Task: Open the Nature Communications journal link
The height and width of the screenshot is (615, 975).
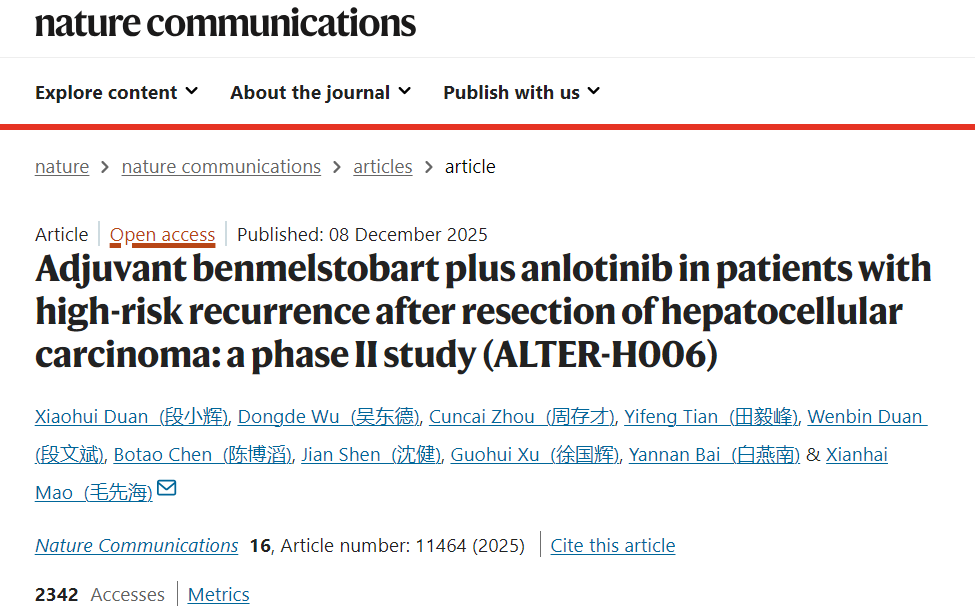Action: pyautogui.click(x=137, y=546)
